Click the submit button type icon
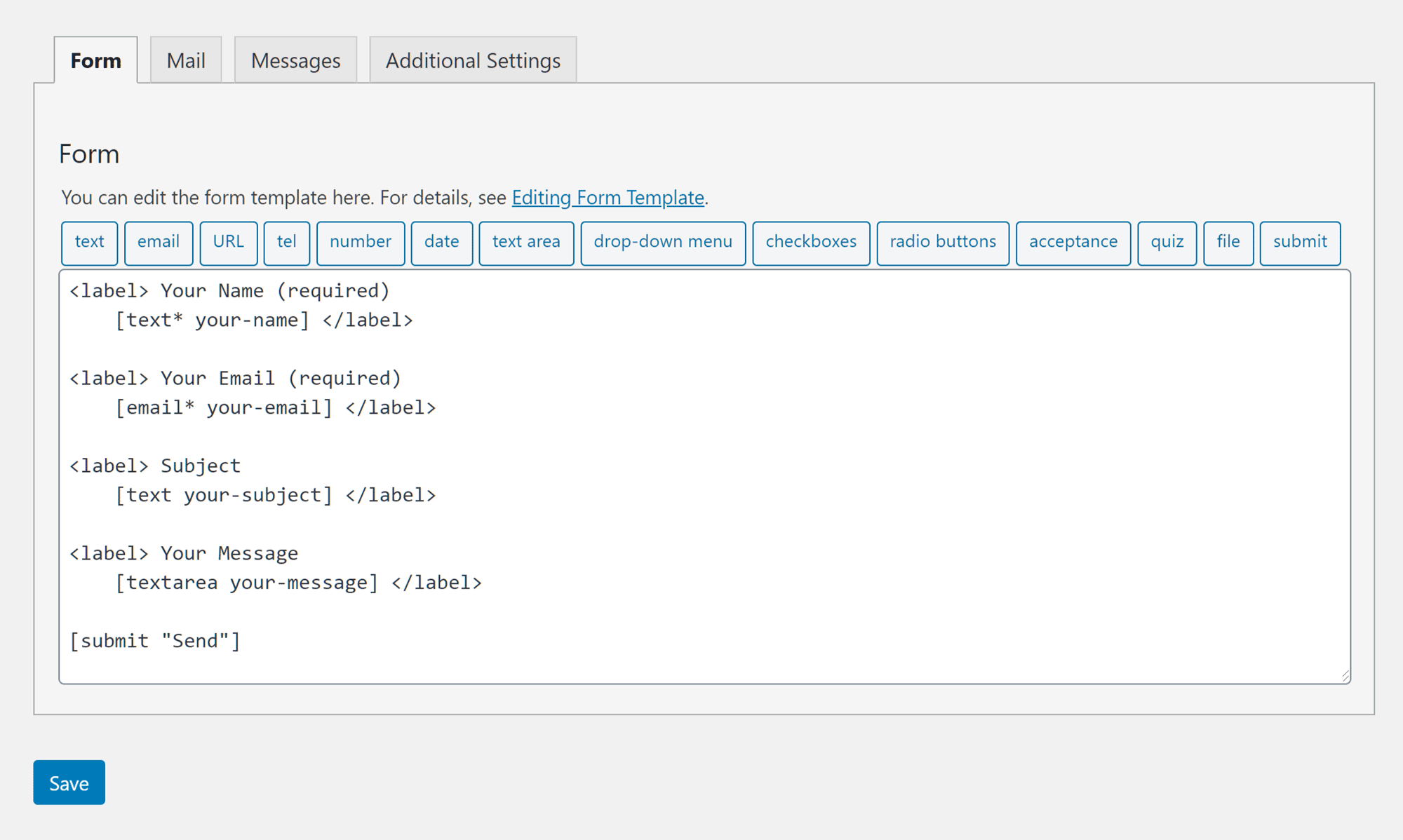1403x840 pixels. coord(1299,241)
